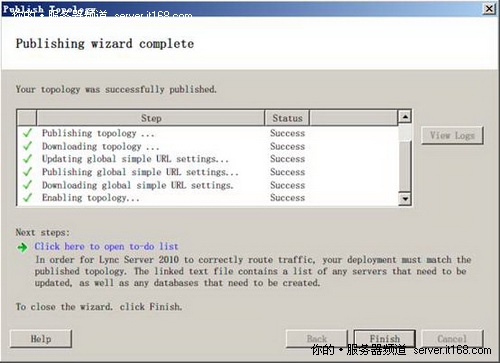Viewport: 500px width, 363px height.
Task: Click Success status of Downloading topology row
Action: pos(287,146)
